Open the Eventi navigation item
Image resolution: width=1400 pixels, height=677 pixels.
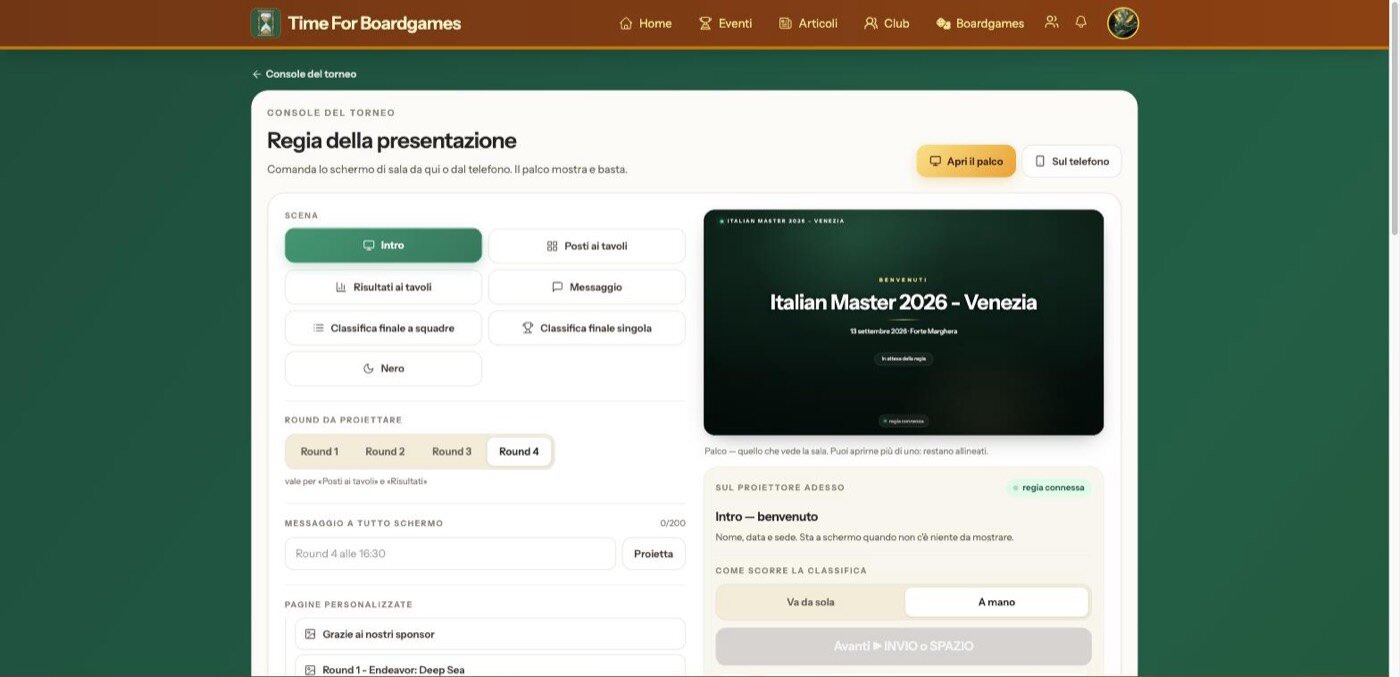[725, 23]
